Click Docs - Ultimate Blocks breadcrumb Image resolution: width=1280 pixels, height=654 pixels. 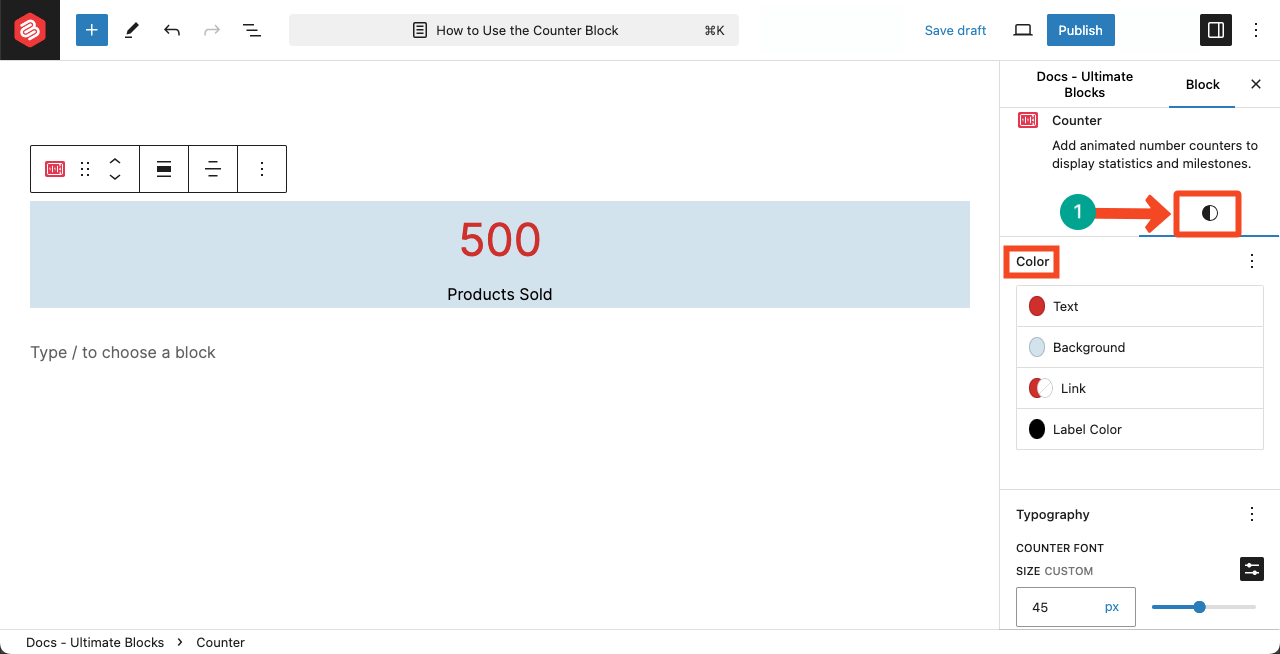tap(95, 642)
